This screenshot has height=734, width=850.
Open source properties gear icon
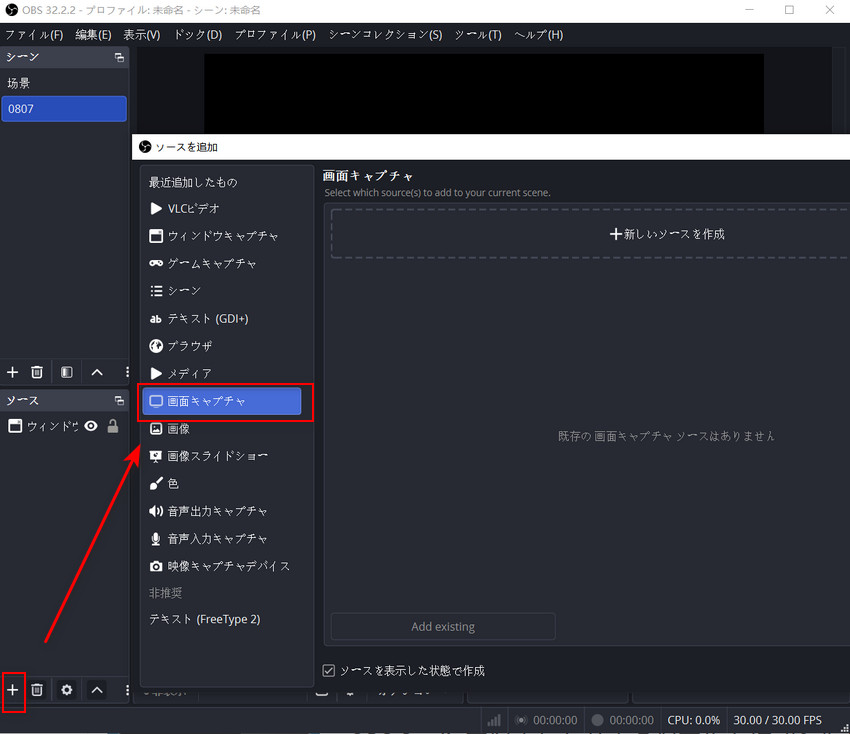(x=67, y=690)
